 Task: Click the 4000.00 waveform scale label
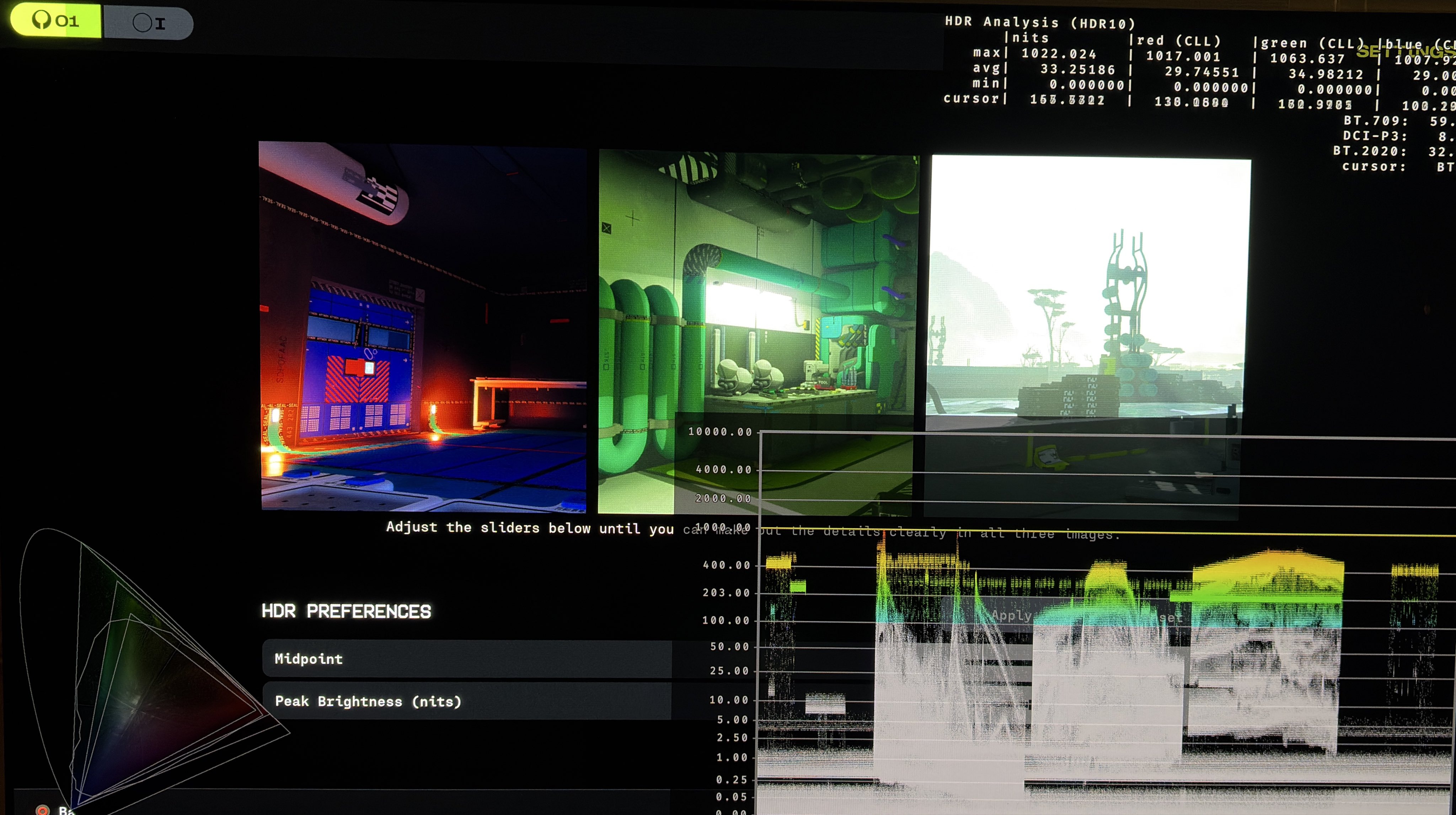pos(723,470)
